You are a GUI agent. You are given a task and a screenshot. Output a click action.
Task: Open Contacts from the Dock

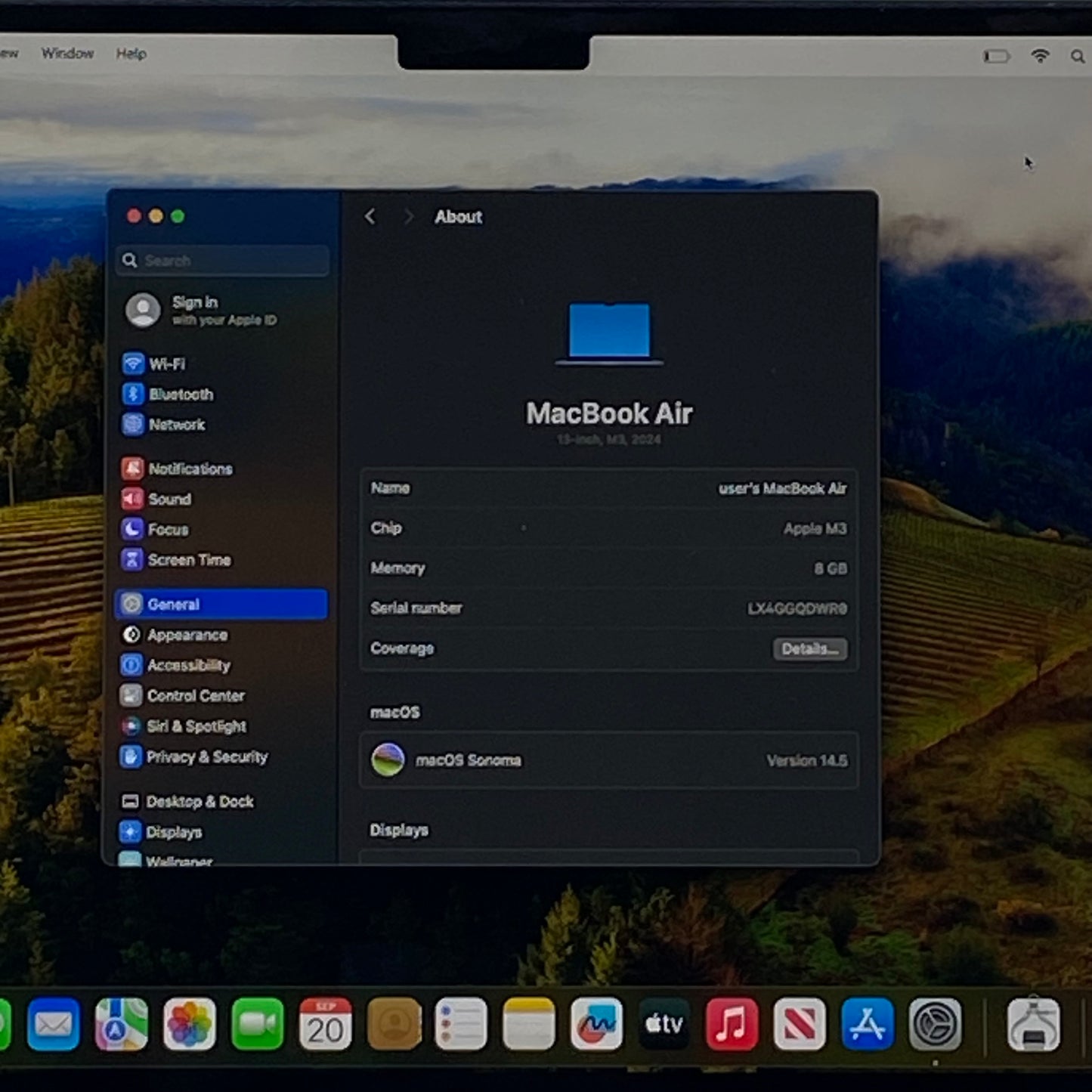coord(394,1024)
